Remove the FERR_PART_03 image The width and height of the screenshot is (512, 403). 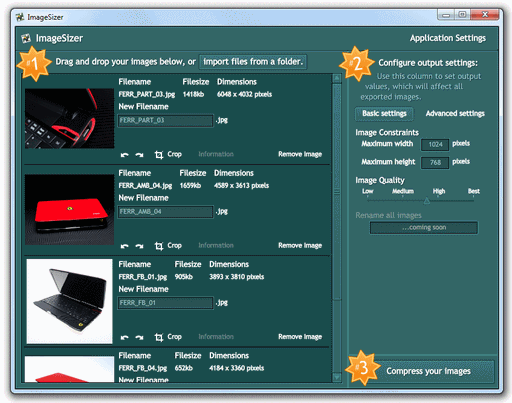click(300, 154)
